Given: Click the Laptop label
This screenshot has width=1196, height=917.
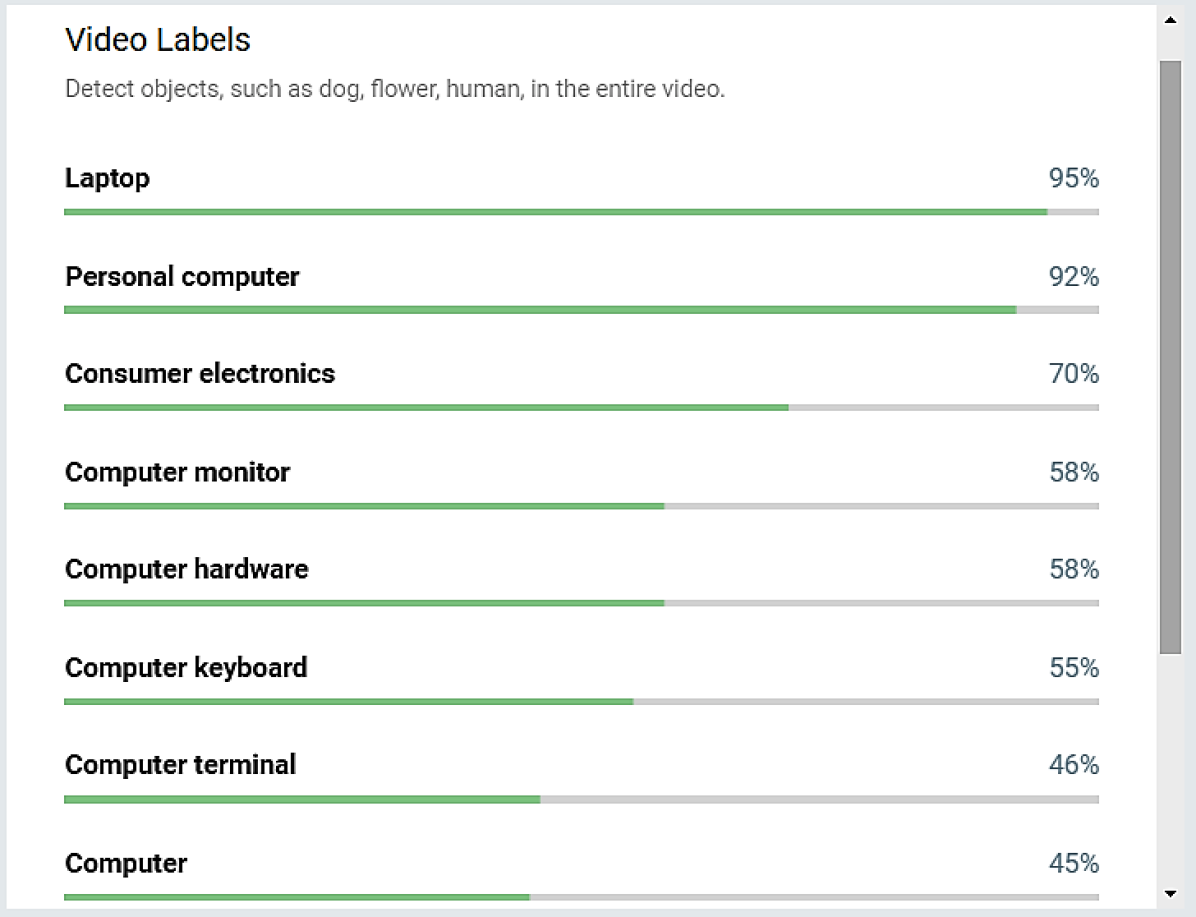Looking at the screenshot, I should tap(108, 178).
